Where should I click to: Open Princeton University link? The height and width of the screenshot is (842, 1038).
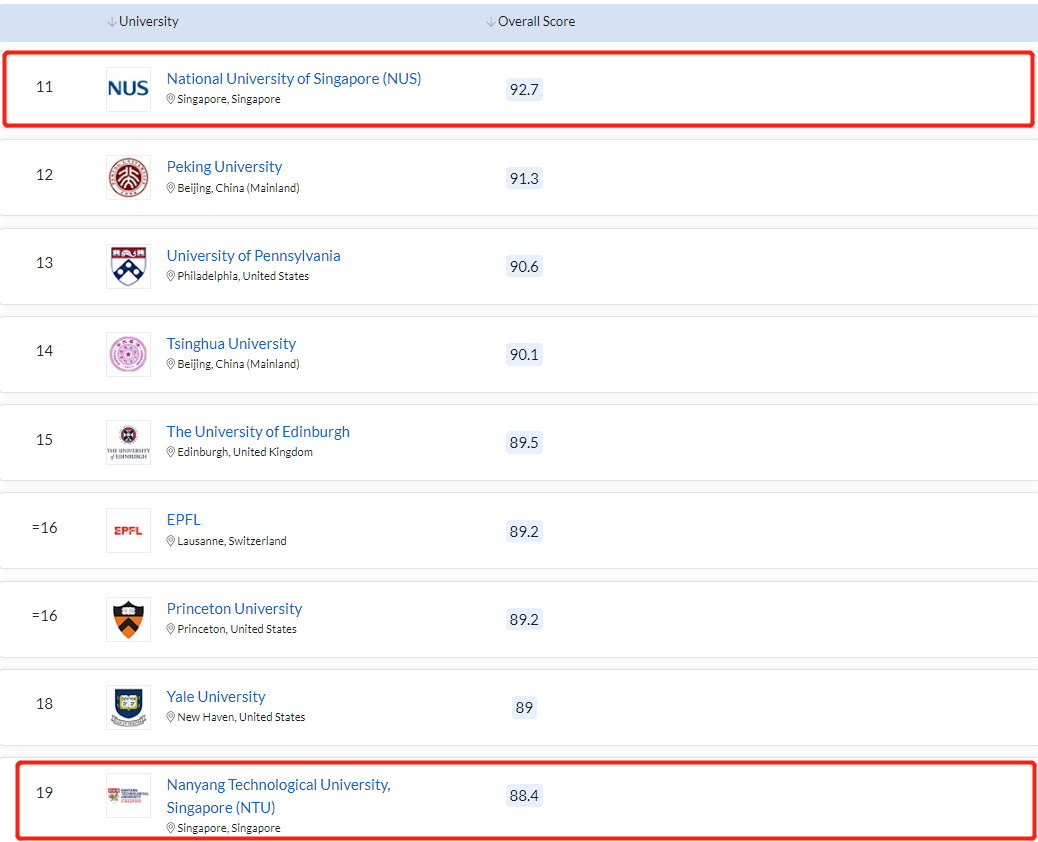[x=234, y=608]
